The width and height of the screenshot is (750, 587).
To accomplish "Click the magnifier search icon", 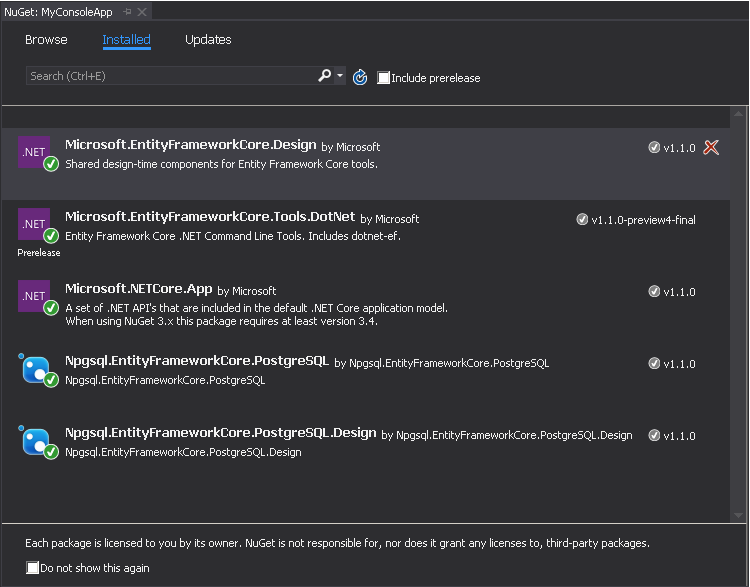I will click(324, 75).
